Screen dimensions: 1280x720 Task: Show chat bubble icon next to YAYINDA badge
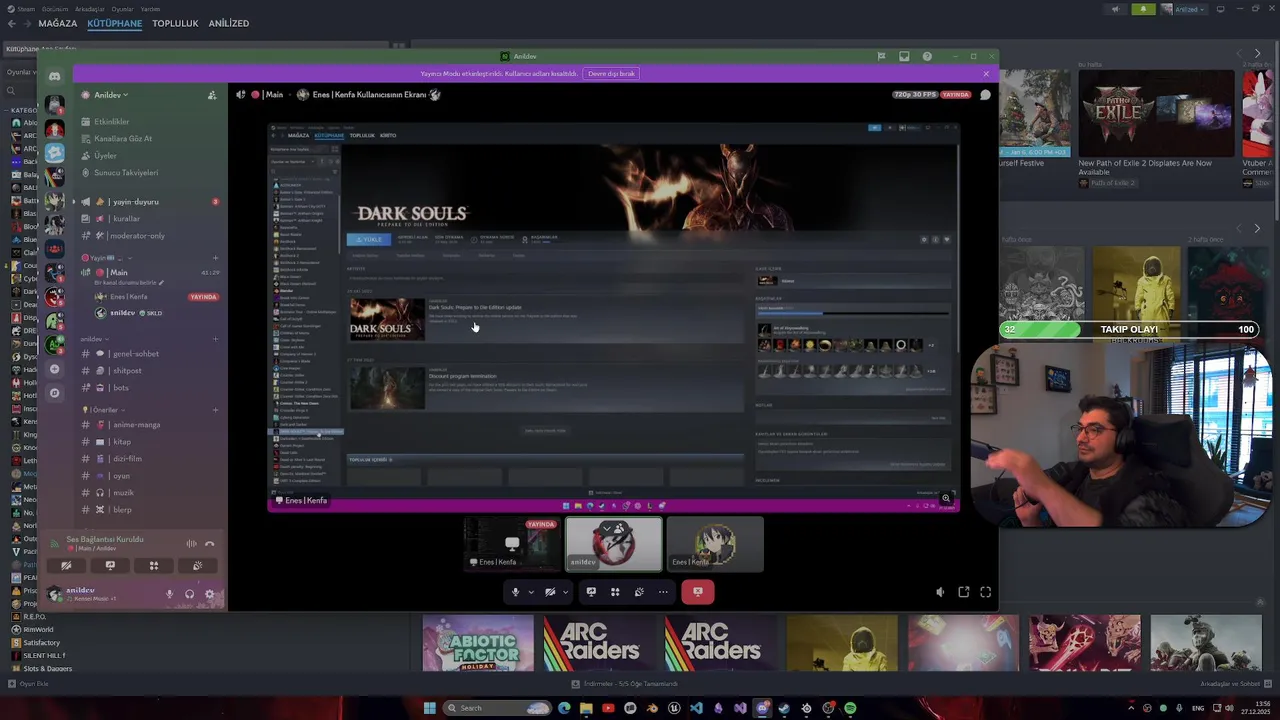[x=985, y=95]
